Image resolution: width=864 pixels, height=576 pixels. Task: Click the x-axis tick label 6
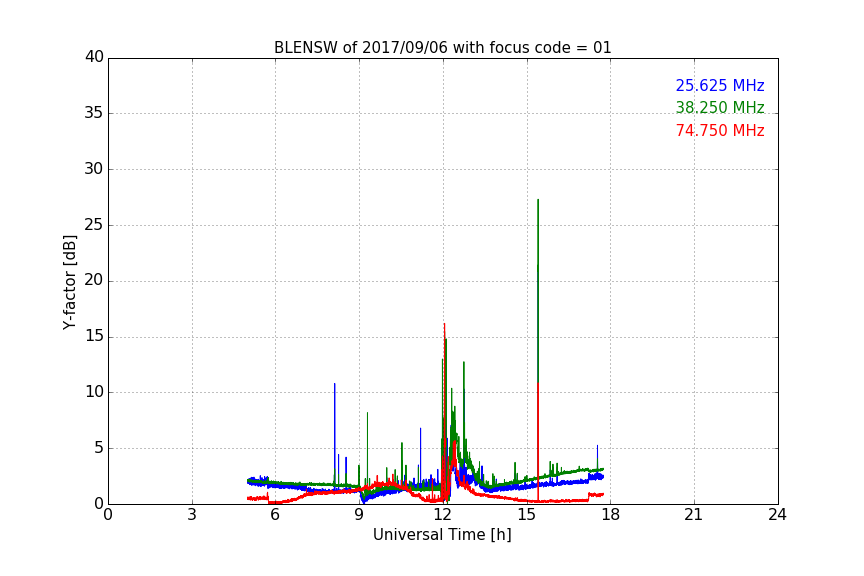[x=275, y=515]
